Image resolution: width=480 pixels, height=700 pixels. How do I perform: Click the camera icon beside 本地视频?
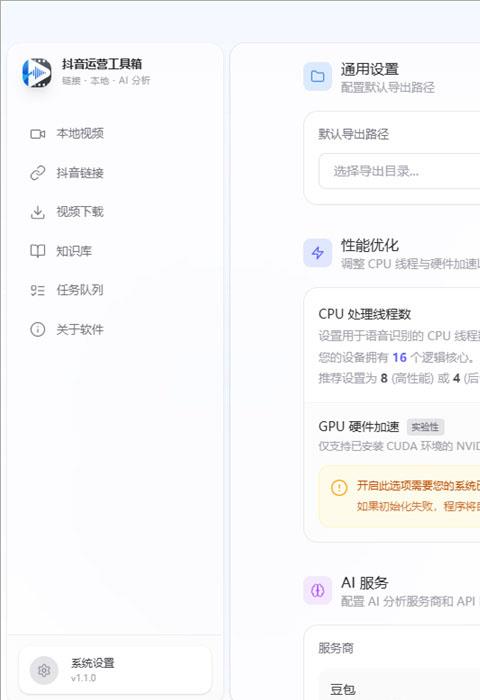pos(38,134)
